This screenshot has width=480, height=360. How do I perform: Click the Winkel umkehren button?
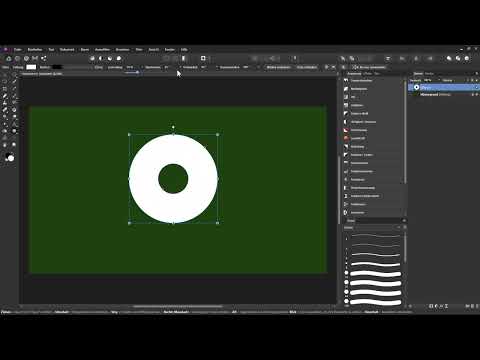(x=278, y=67)
